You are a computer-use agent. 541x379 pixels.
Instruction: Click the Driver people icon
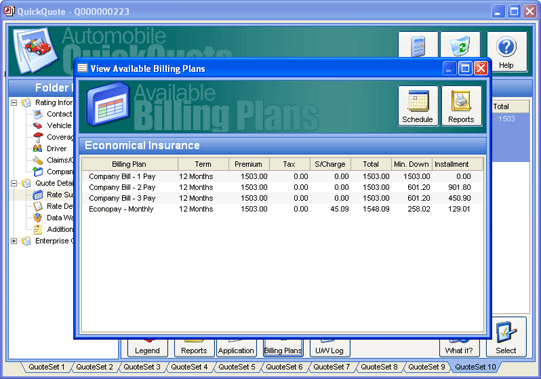point(38,148)
